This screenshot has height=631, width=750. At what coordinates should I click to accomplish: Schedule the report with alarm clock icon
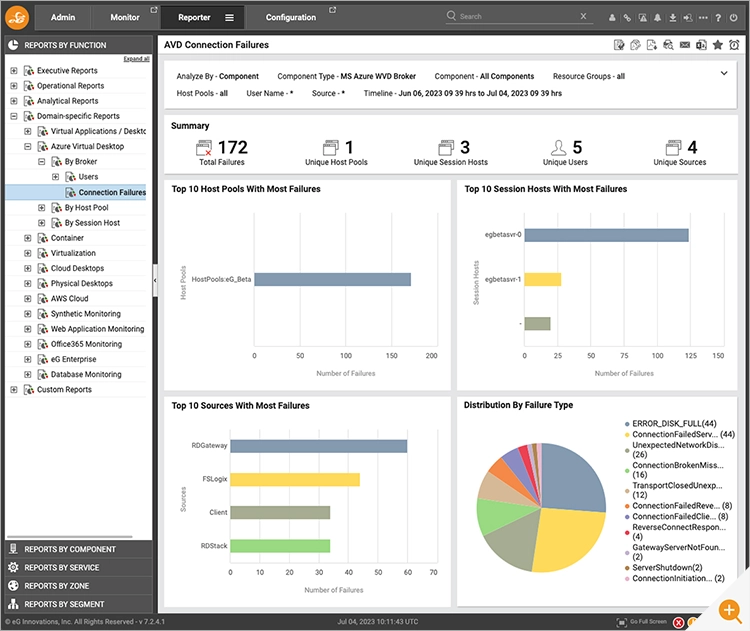pyautogui.click(x=734, y=45)
